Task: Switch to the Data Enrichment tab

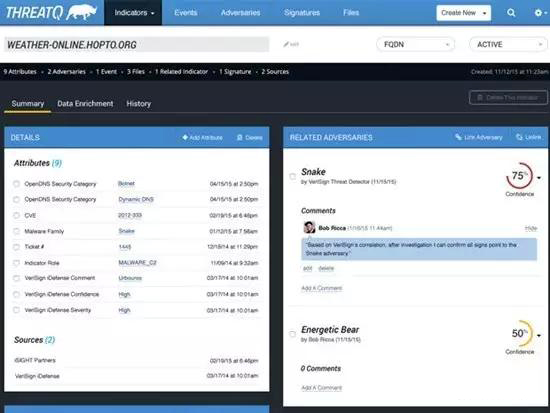Action: pyautogui.click(x=85, y=104)
